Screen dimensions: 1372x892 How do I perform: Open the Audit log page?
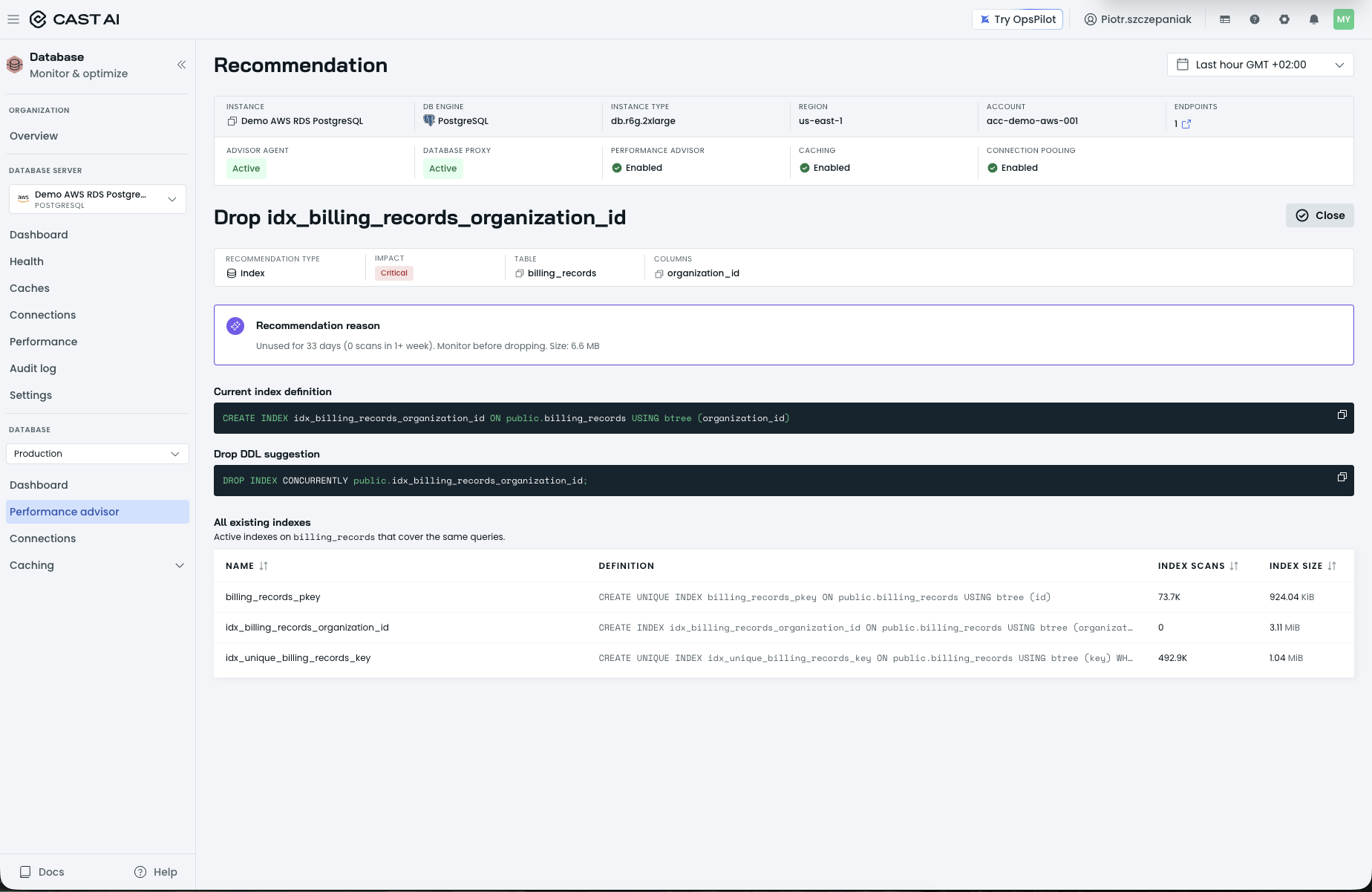point(33,368)
